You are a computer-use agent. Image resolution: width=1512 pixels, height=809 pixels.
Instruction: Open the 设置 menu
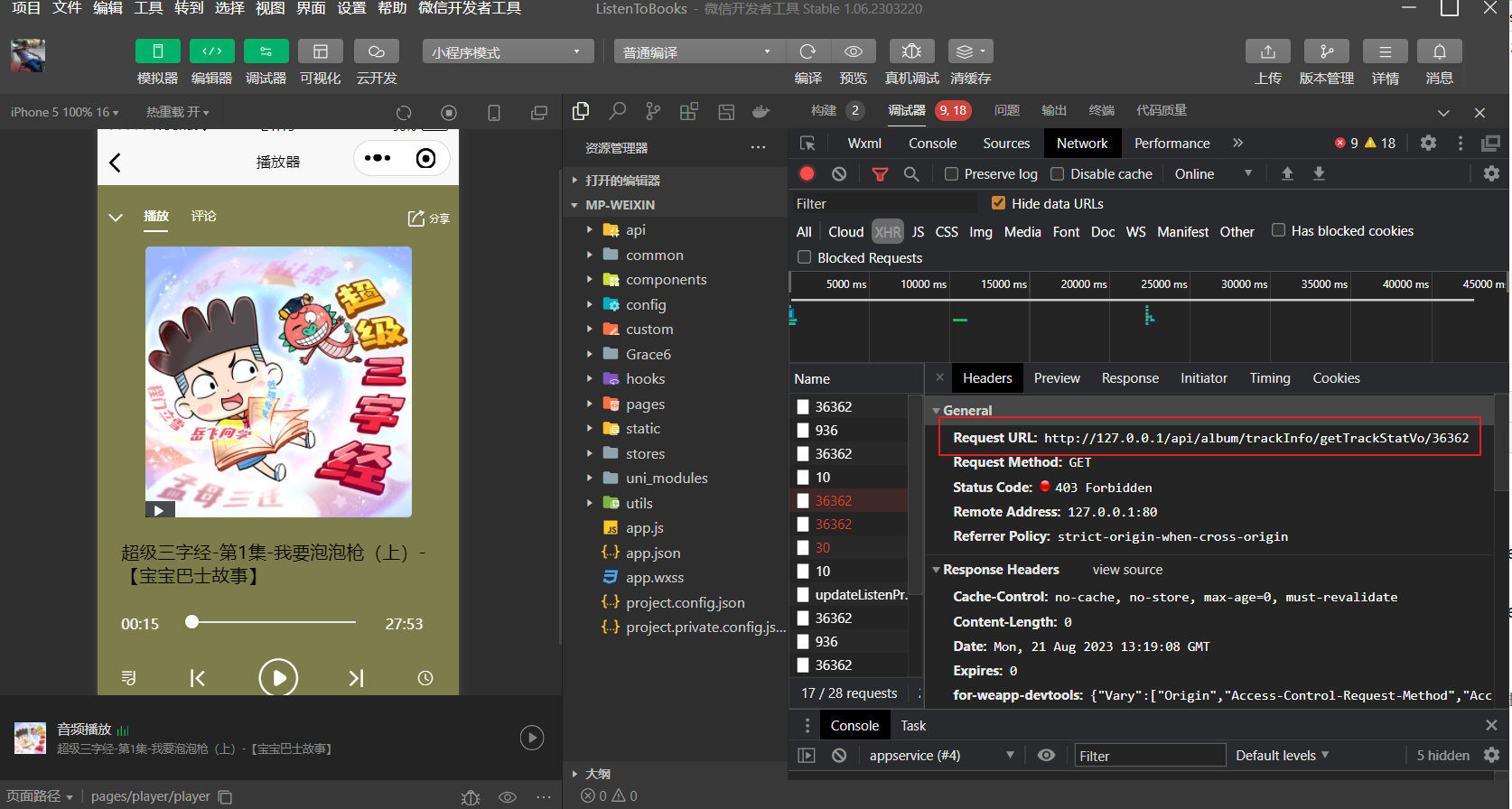pos(351,8)
